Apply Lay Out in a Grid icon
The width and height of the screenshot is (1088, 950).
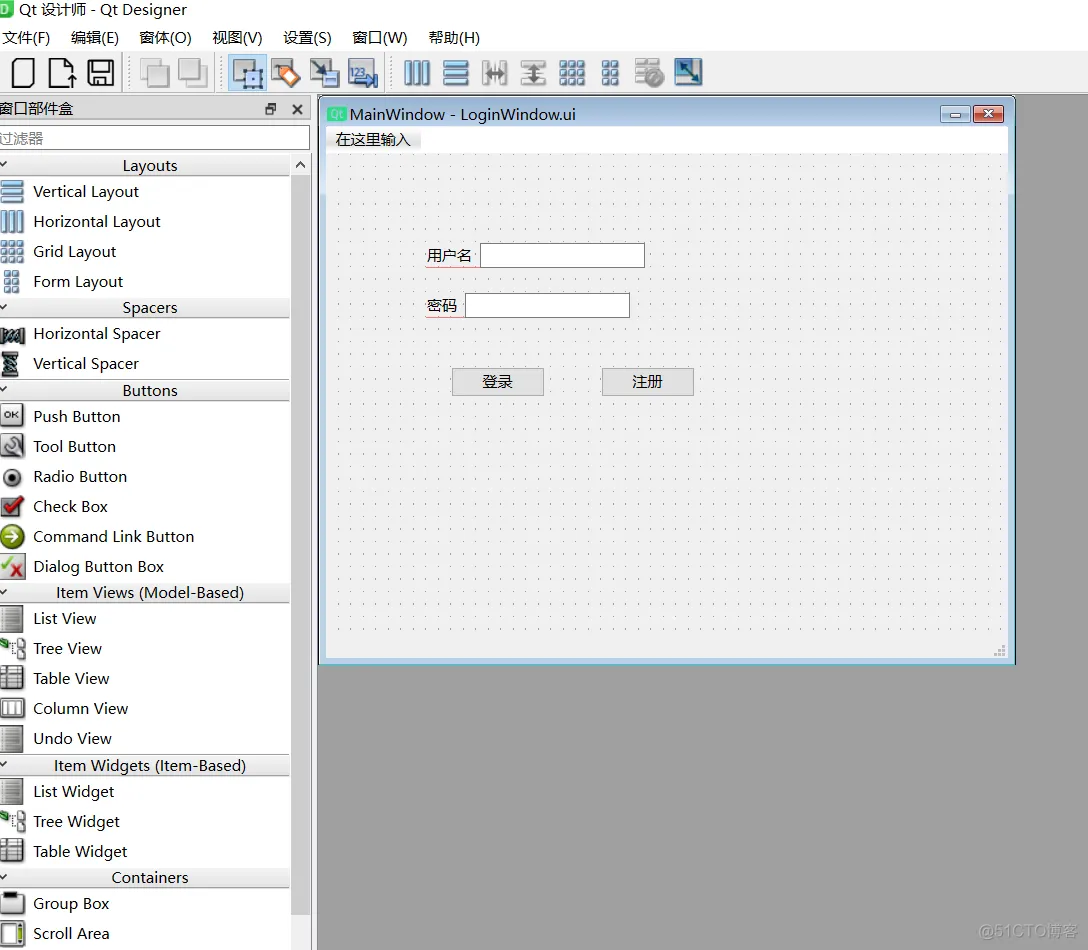pos(572,73)
